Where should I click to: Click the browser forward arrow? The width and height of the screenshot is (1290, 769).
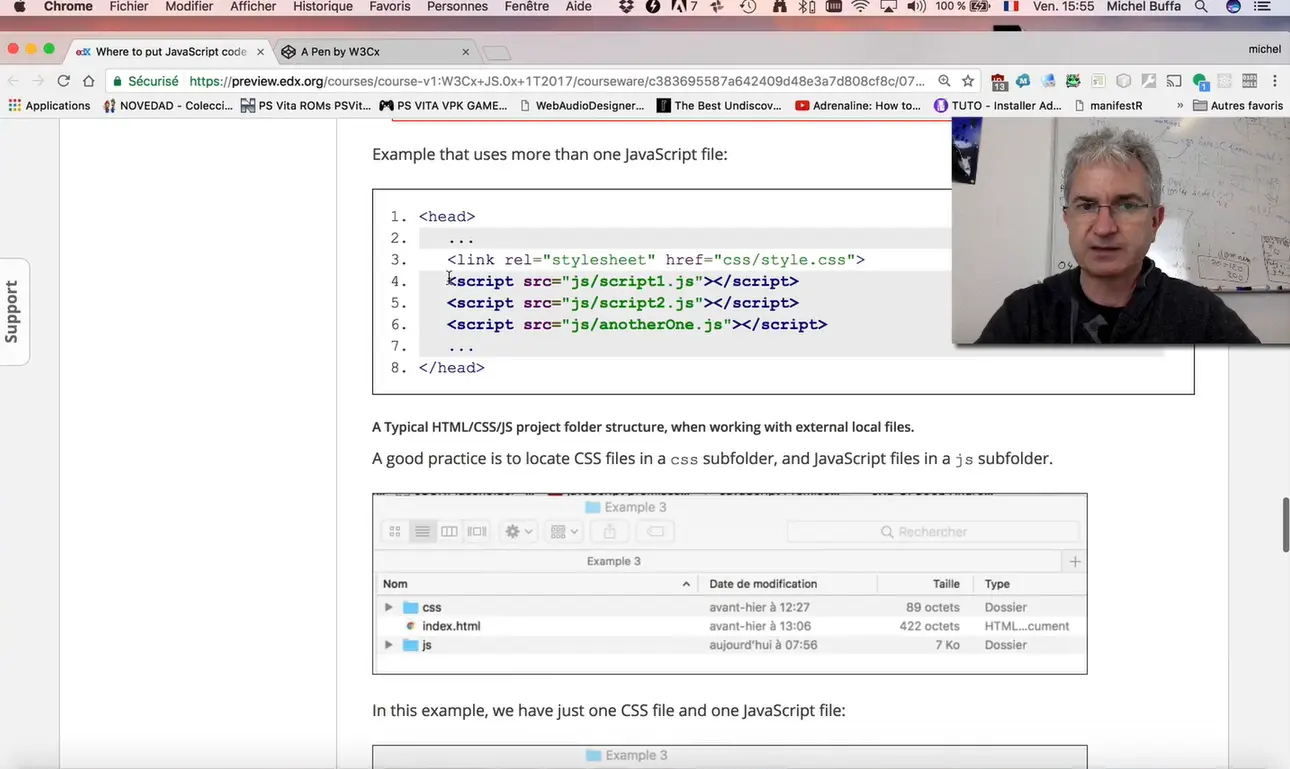(38, 81)
